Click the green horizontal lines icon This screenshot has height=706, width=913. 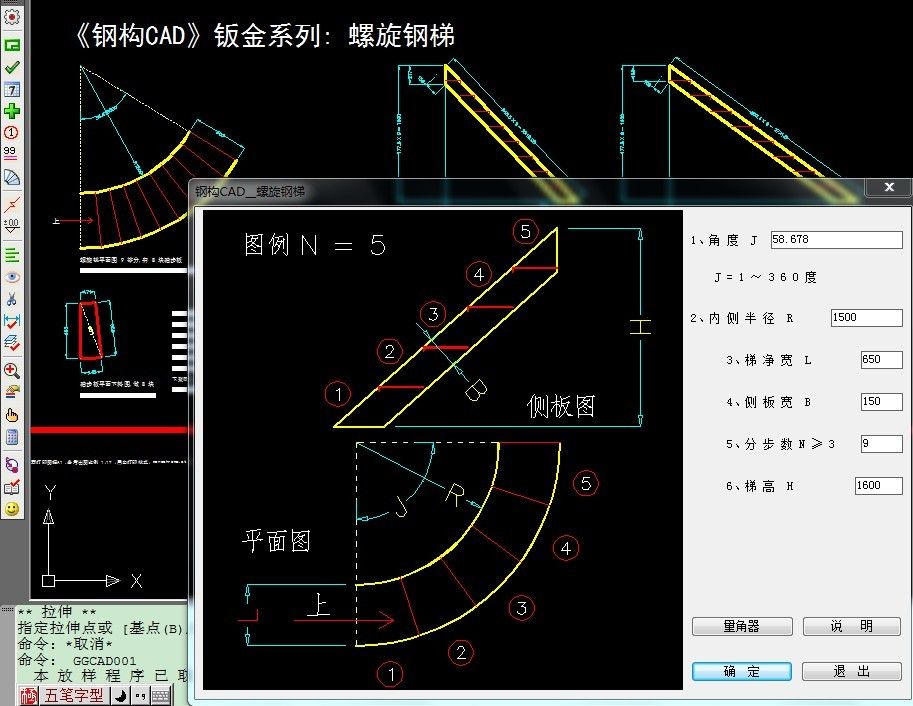click(x=12, y=255)
